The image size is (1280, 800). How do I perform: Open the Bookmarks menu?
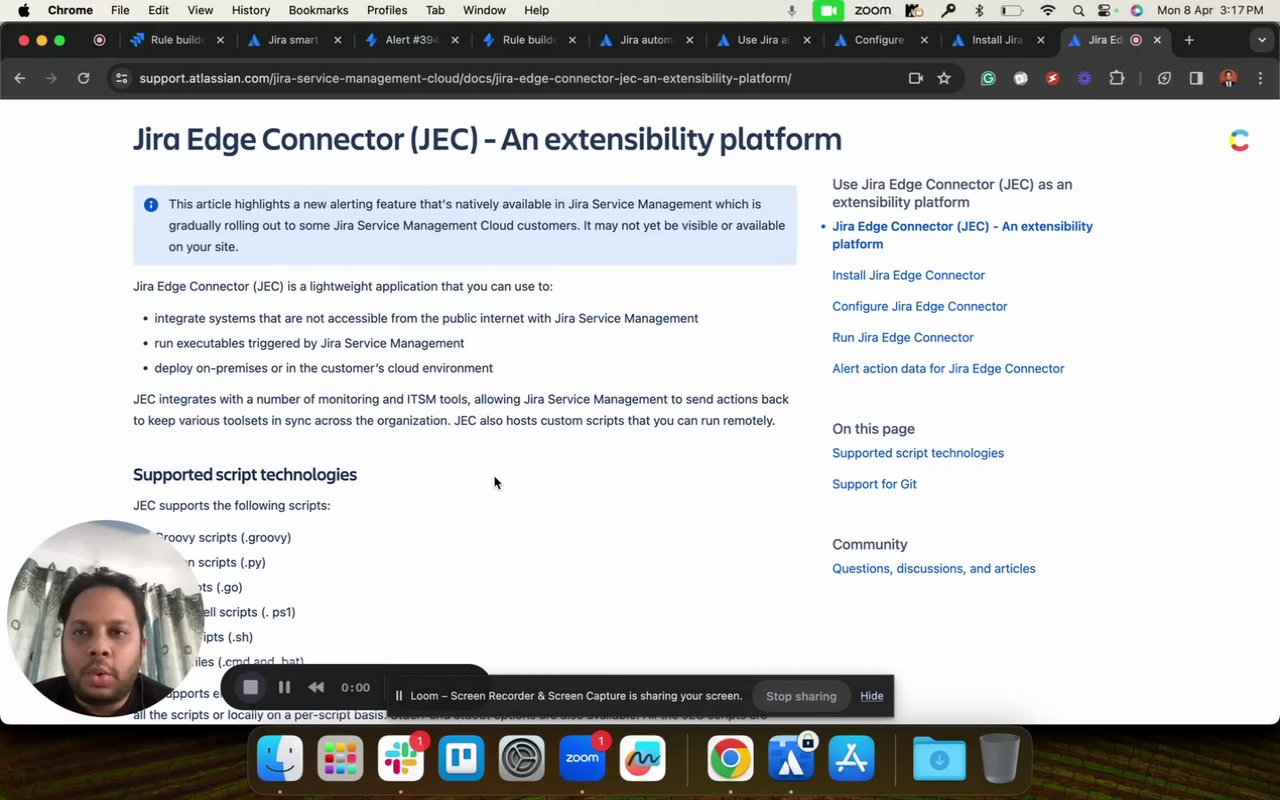coord(318,10)
